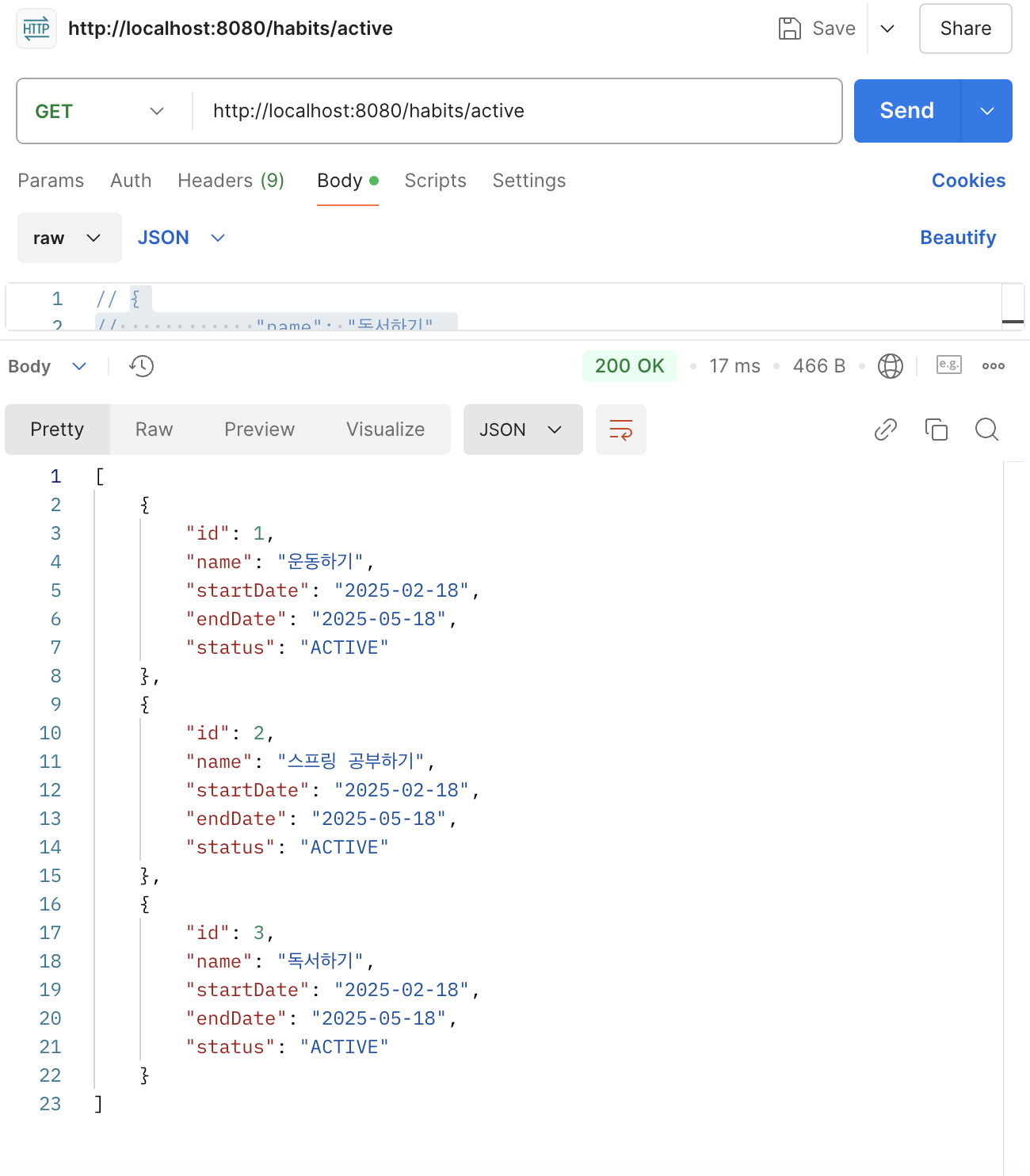Click the "id": 3 line
This screenshot has height=1176, width=1030.
(x=230, y=933)
